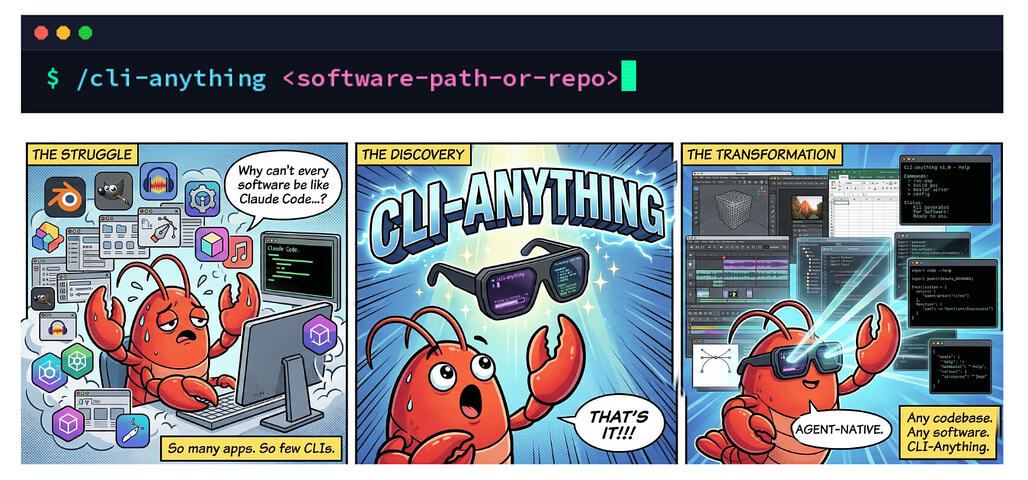Click the red close dot on terminal
This screenshot has height=480, width=1028.
point(41,33)
